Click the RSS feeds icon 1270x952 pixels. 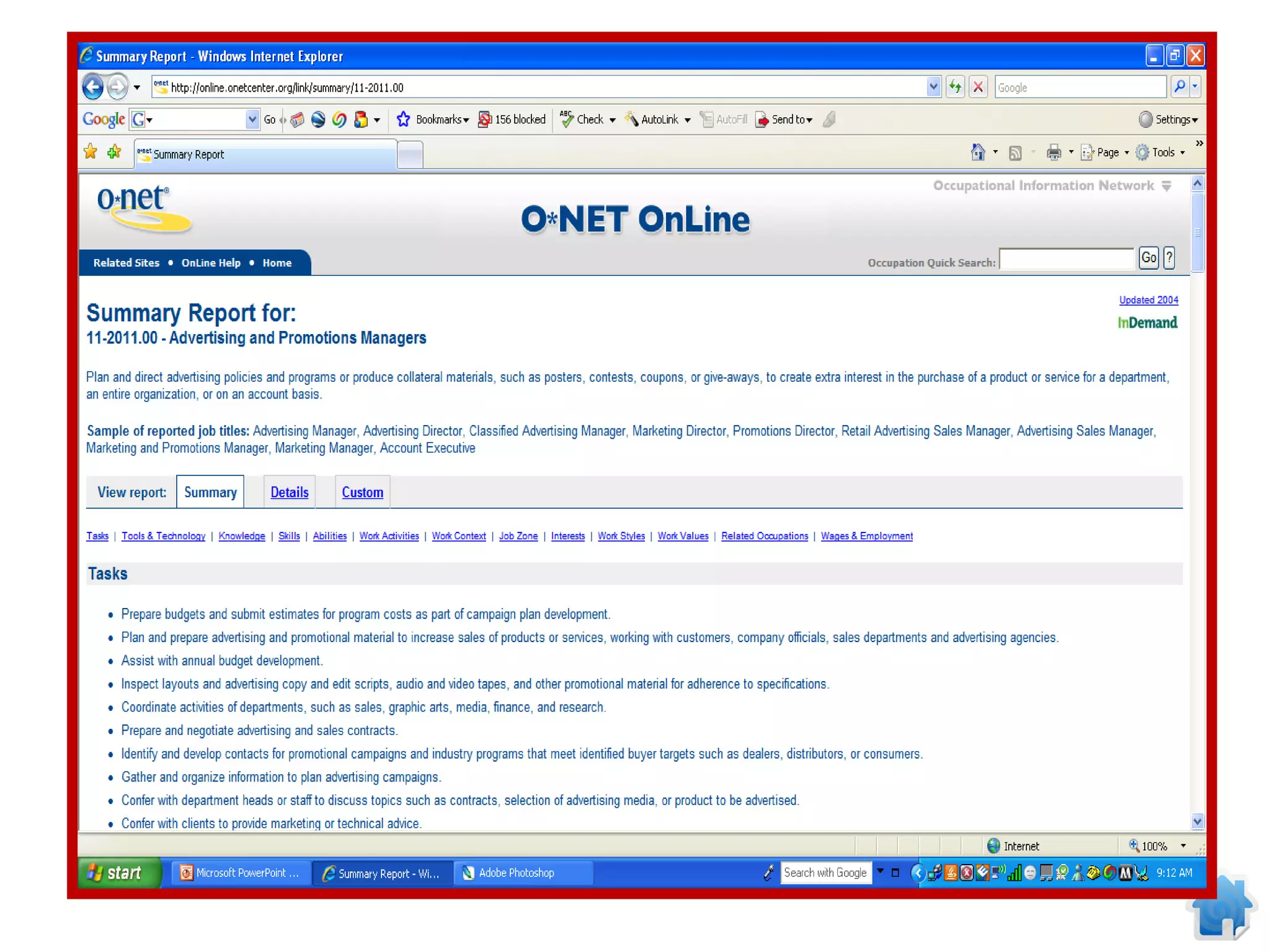pyautogui.click(x=1015, y=152)
